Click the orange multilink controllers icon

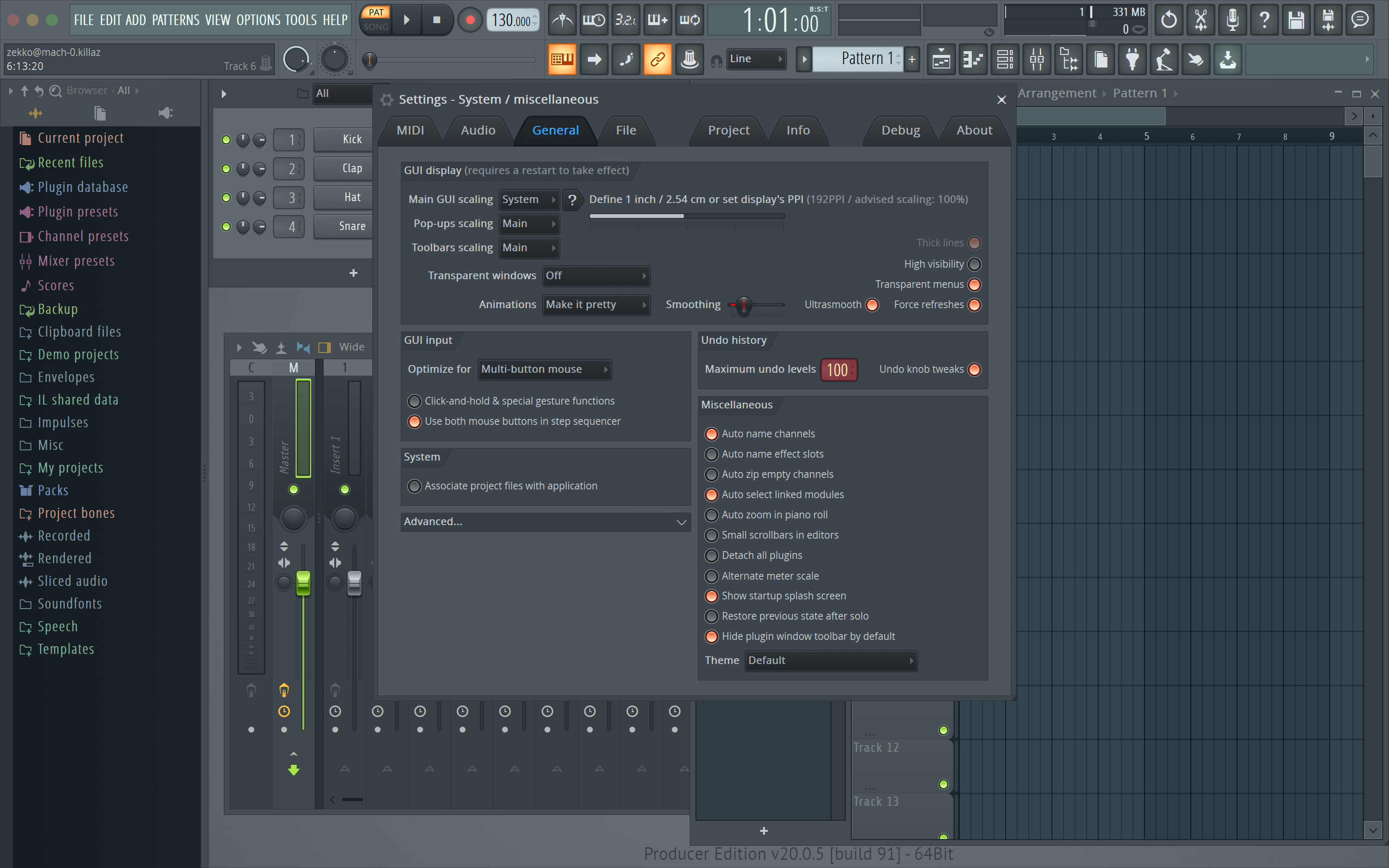pyautogui.click(x=657, y=59)
